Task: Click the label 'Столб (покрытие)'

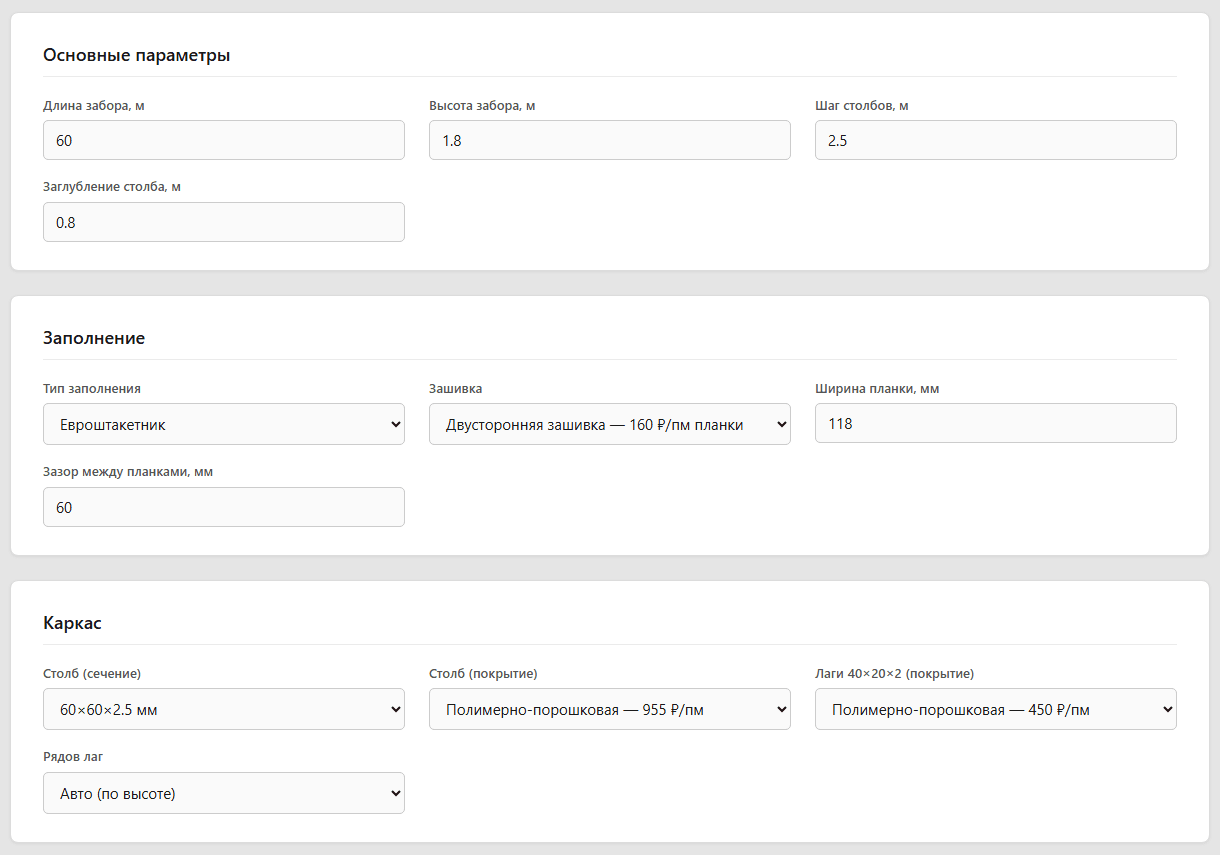Action: point(484,673)
